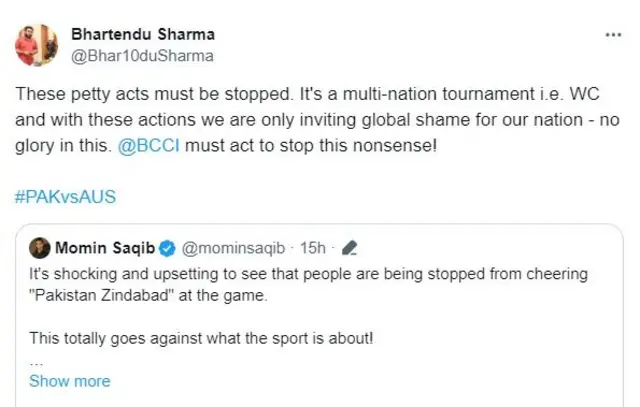The height and width of the screenshot is (407, 640).
Task: Click the @Bhar10duSharma handle
Action: click(x=141, y=55)
